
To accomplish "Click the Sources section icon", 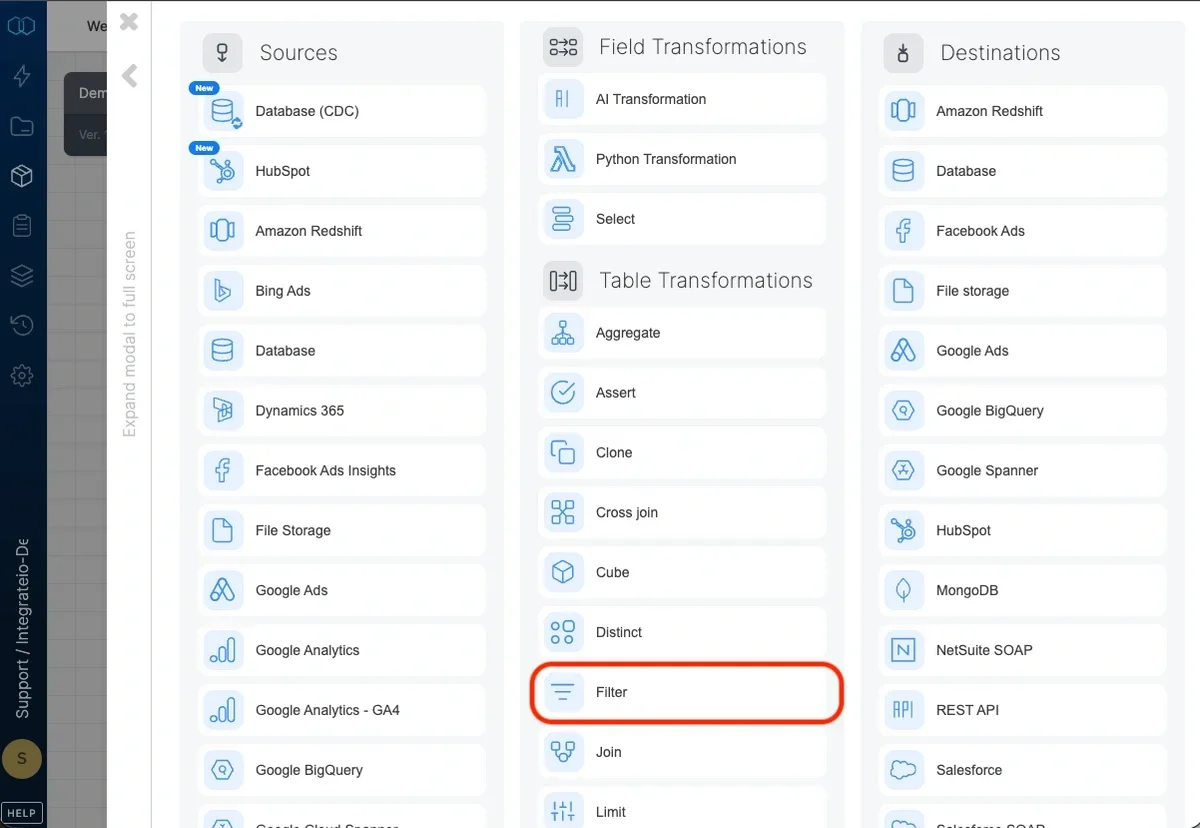I will coord(222,53).
